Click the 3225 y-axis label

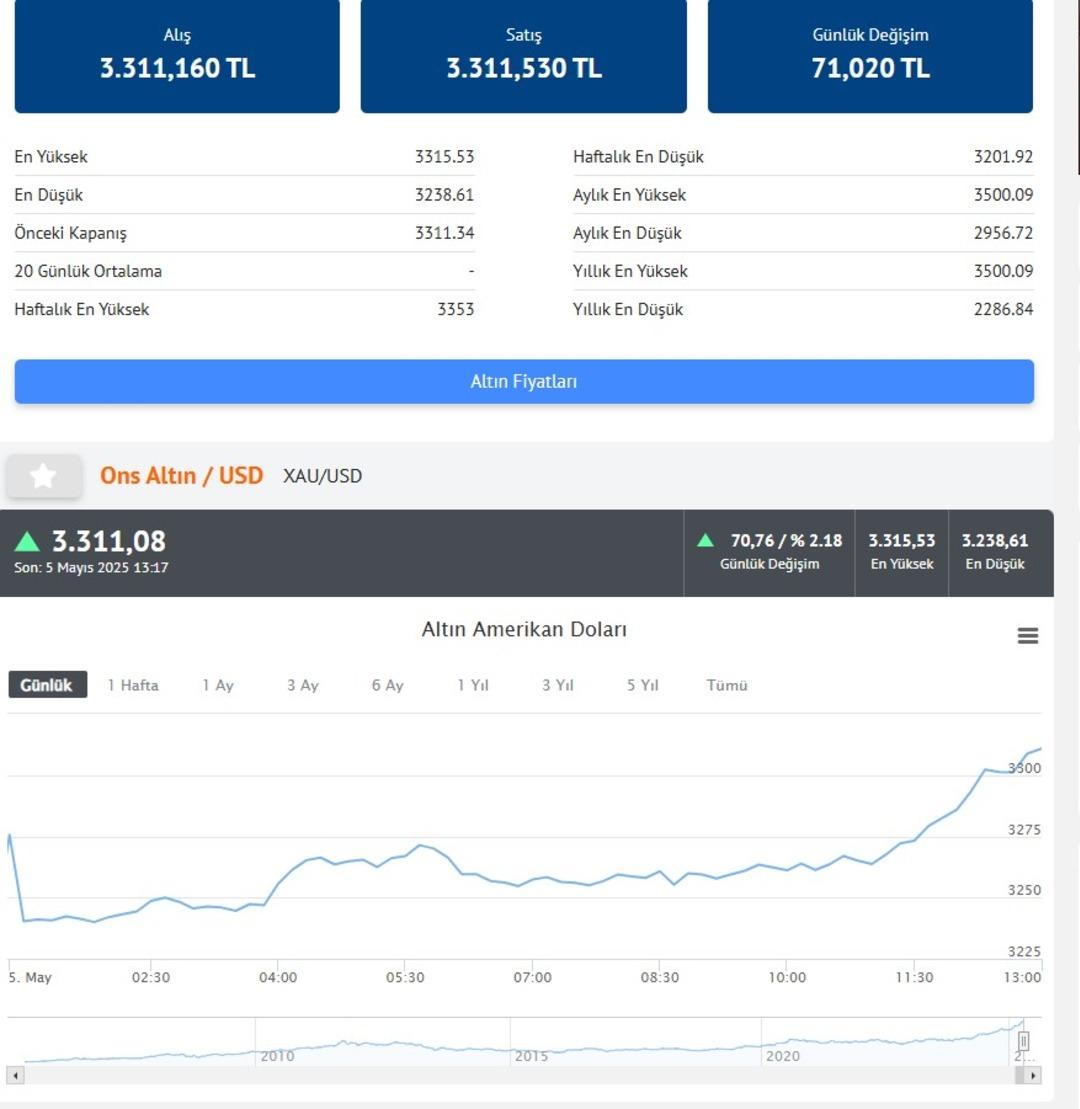point(1024,951)
